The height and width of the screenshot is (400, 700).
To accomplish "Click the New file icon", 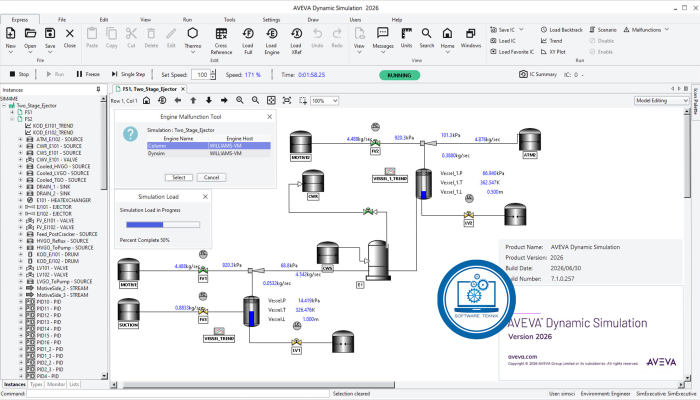I will coord(11,33).
